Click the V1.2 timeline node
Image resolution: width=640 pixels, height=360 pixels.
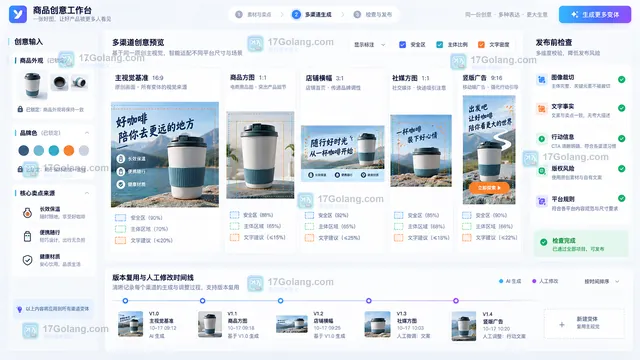coord(280,301)
